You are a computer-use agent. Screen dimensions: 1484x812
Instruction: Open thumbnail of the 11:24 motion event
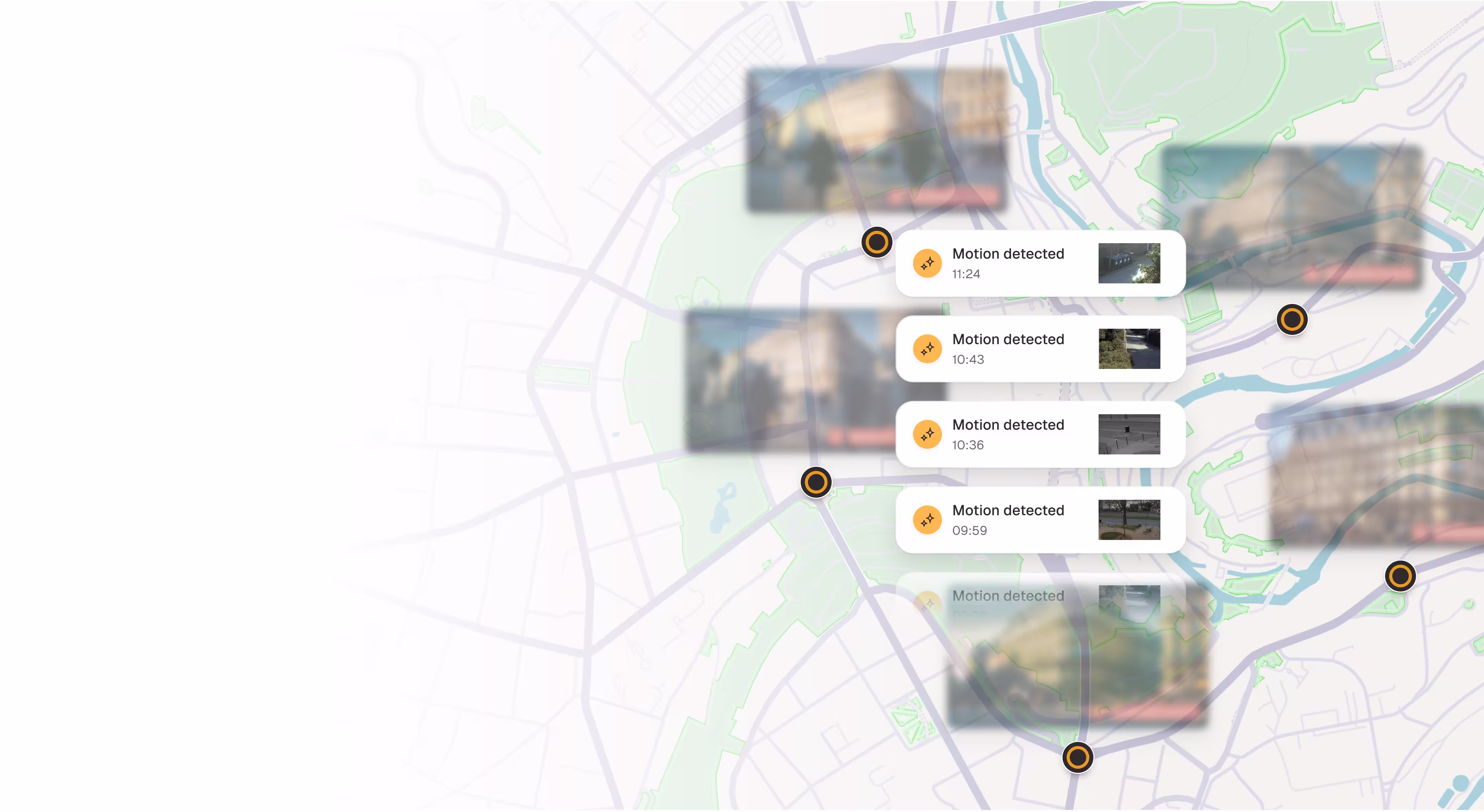(1129, 263)
